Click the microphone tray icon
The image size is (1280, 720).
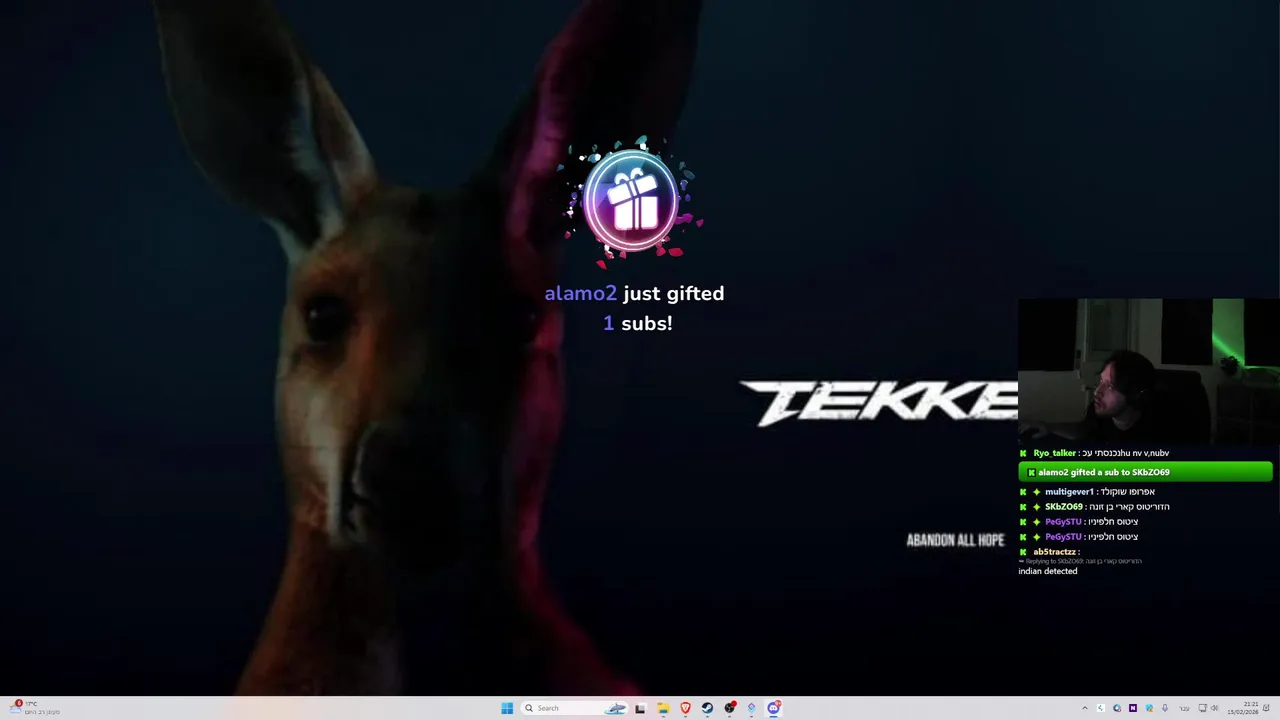[x=1165, y=708]
